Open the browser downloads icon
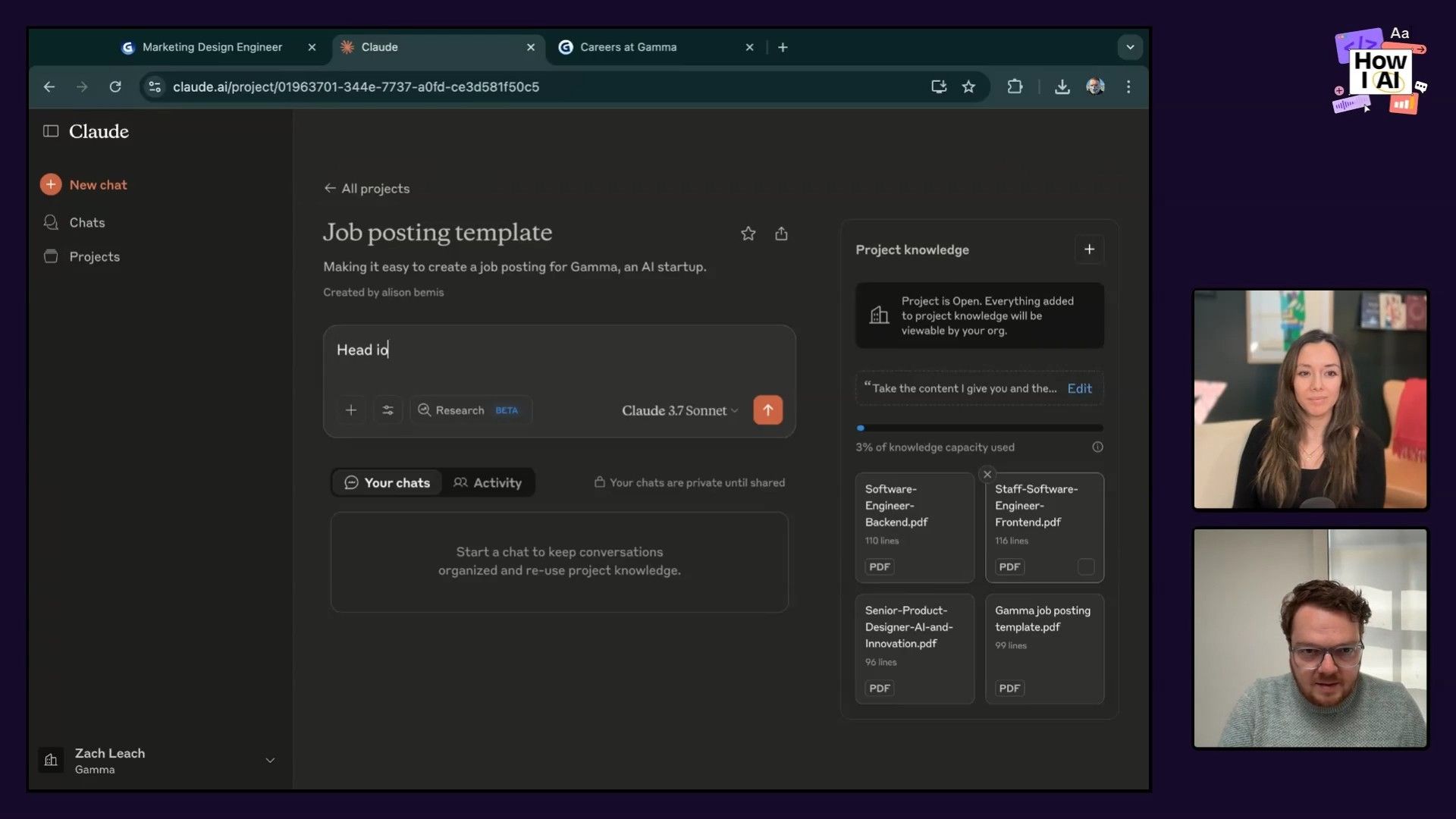Screen dimensions: 1456x819 tap(1062, 87)
